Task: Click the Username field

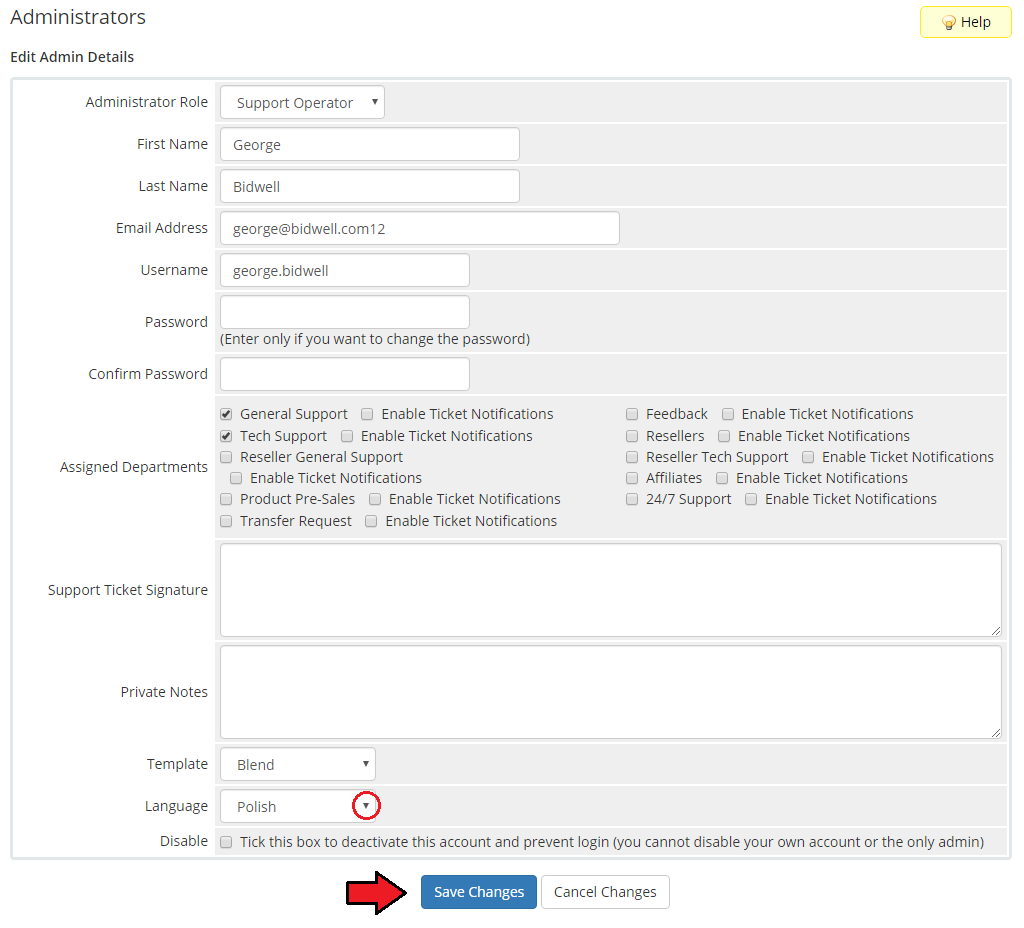Action: pyautogui.click(x=344, y=270)
